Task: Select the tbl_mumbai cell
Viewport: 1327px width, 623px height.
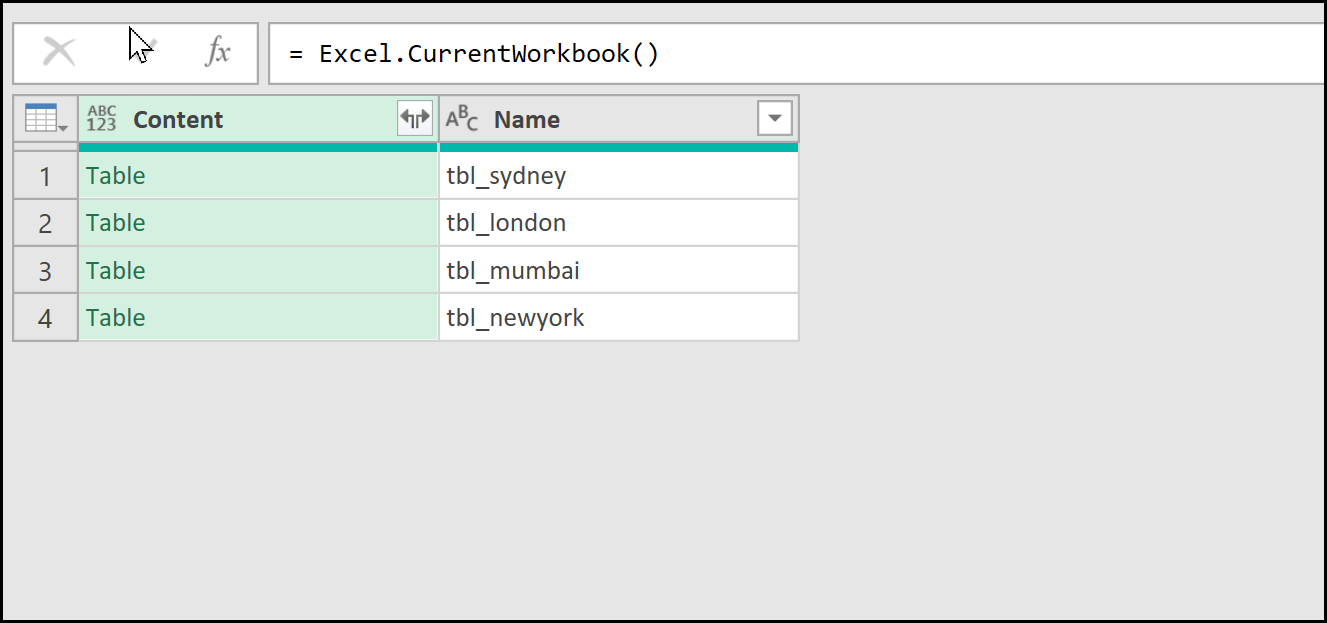Action: click(x=618, y=271)
